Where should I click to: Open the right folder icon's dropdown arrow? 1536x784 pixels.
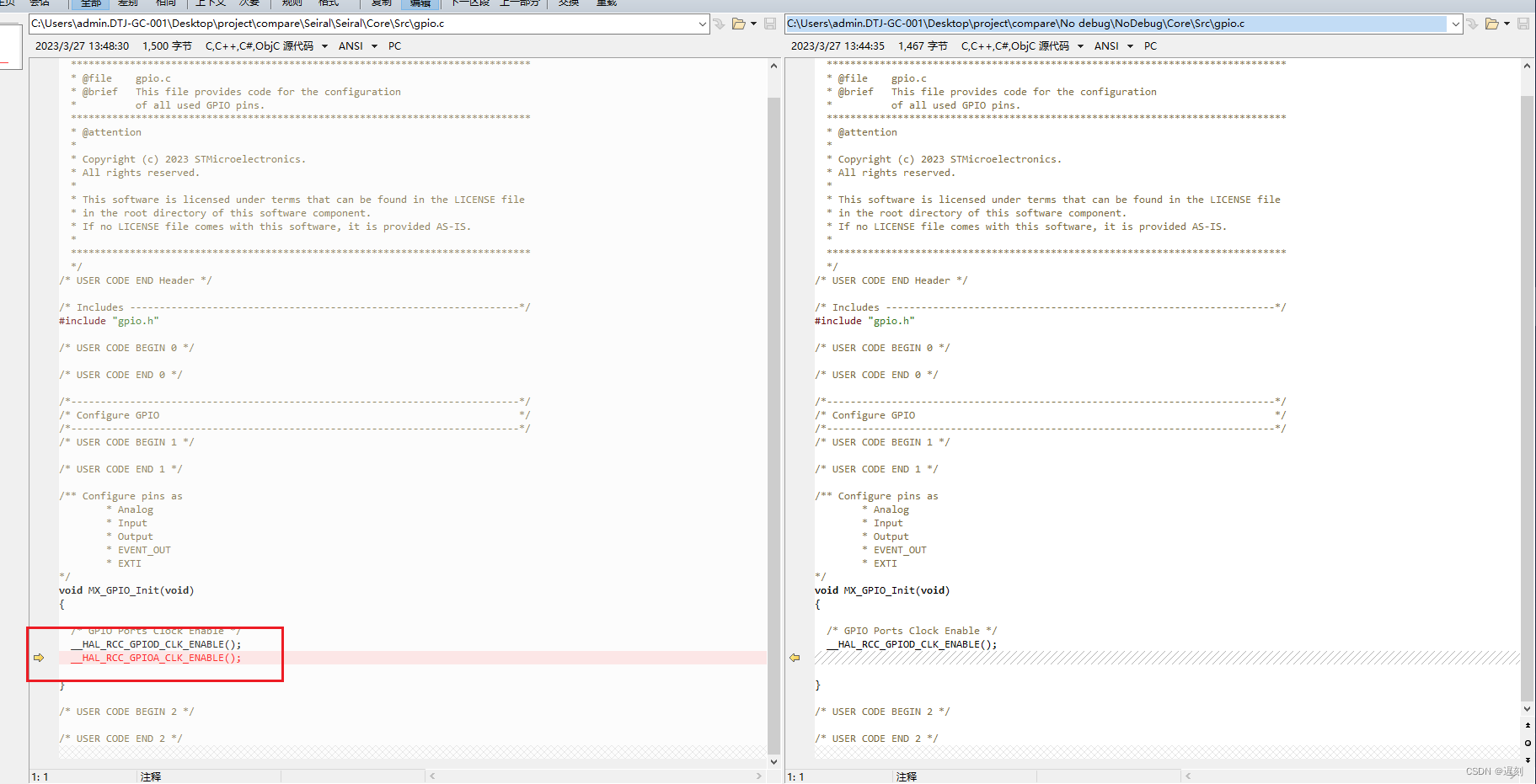tap(1507, 24)
